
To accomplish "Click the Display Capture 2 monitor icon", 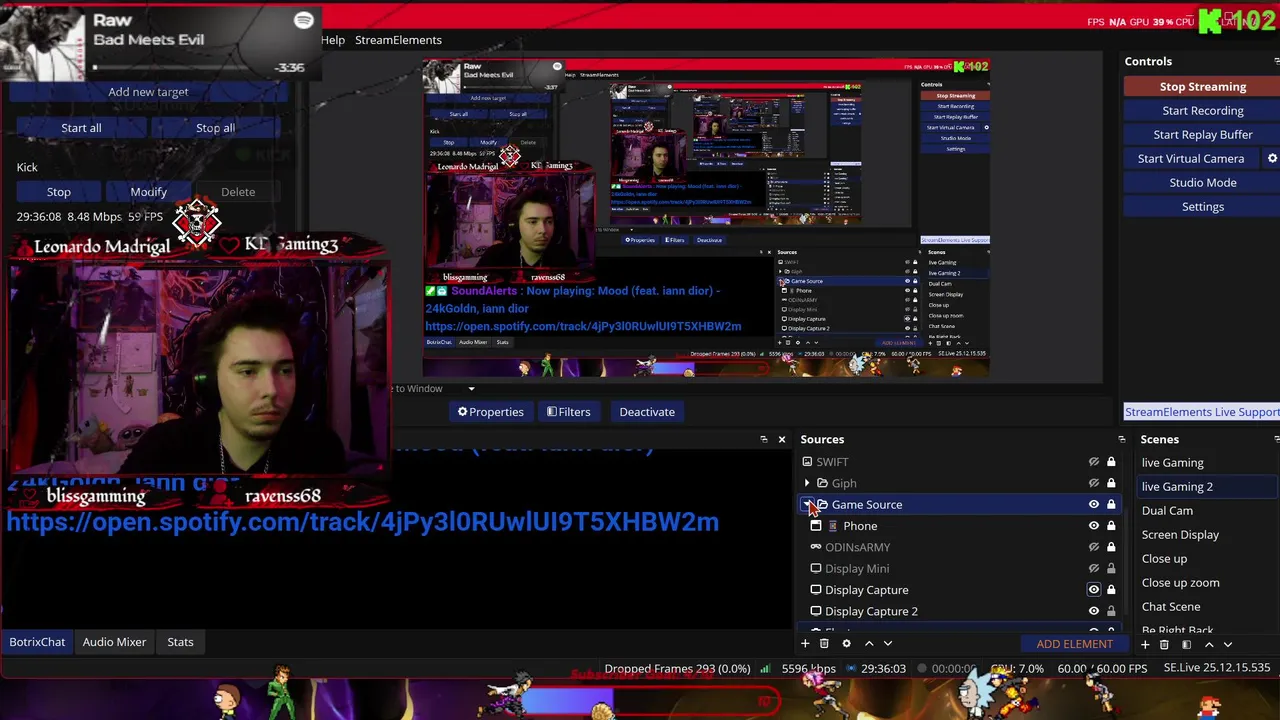I will pos(816,611).
